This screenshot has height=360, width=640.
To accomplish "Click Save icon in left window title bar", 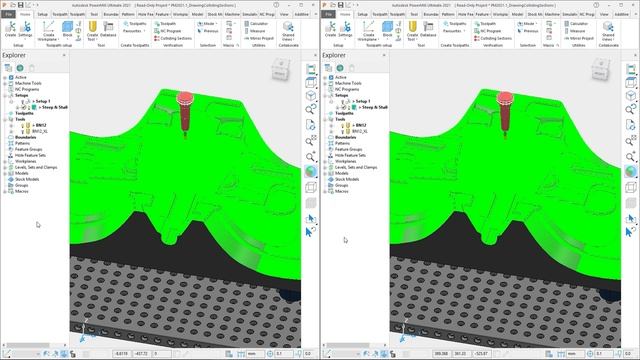I will pos(20,5).
